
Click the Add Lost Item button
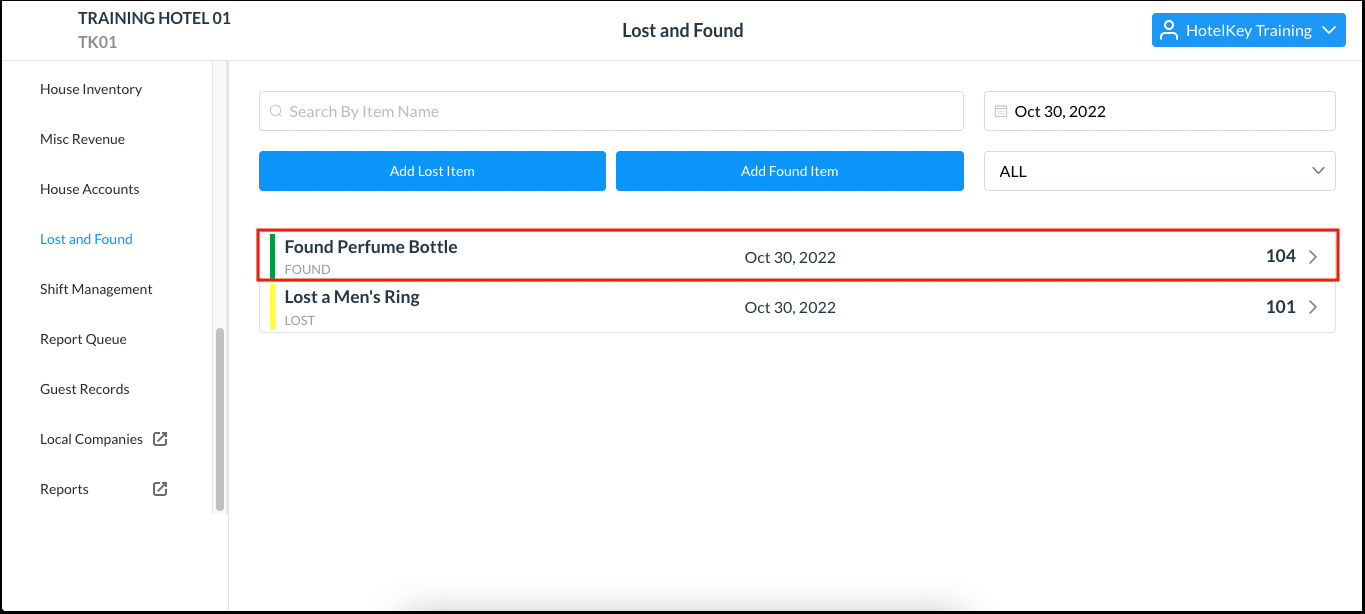(432, 171)
